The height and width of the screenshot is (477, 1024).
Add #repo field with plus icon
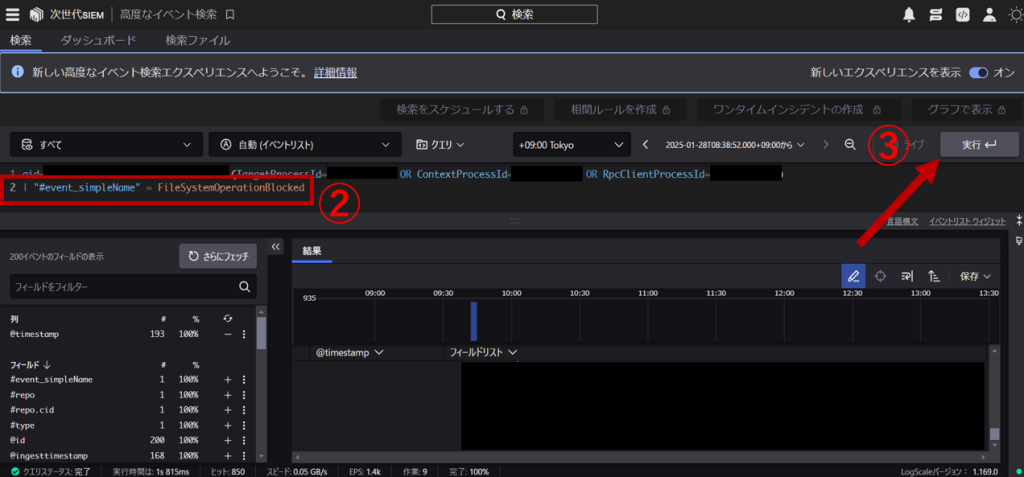tap(227, 395)
